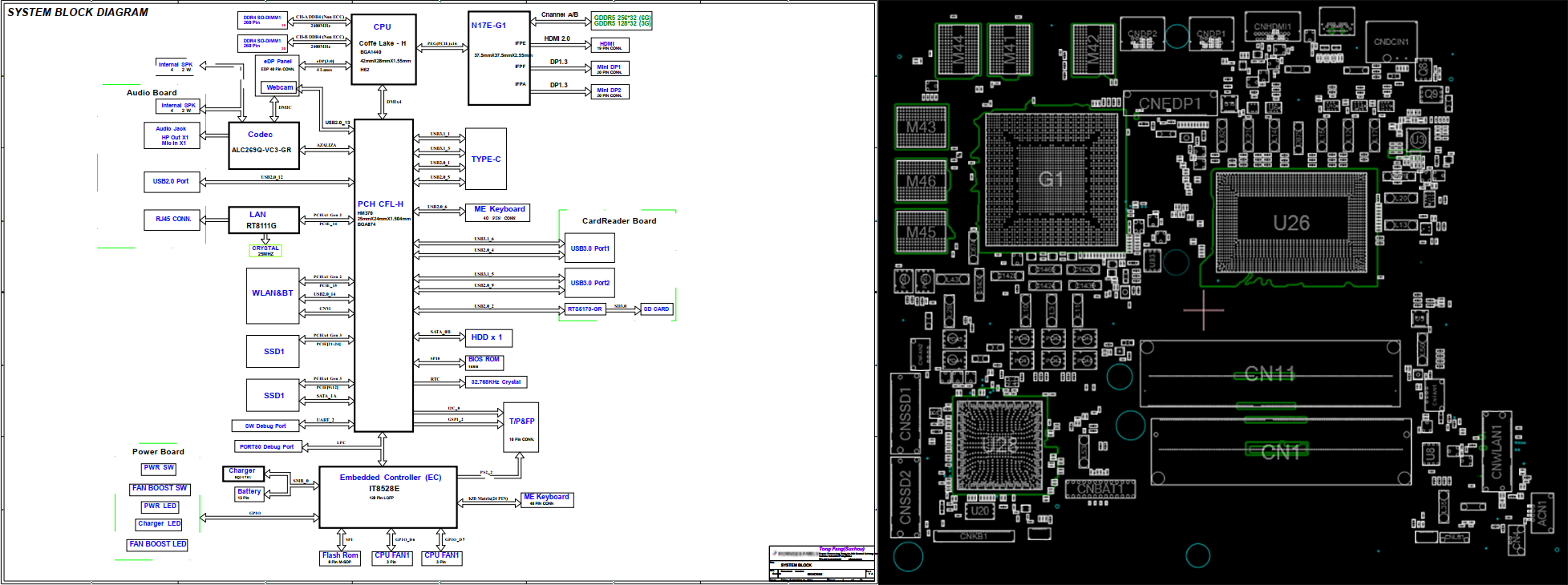Select the WLAN&BT block
Viewport: 1568px width, 585px height.
273,296
